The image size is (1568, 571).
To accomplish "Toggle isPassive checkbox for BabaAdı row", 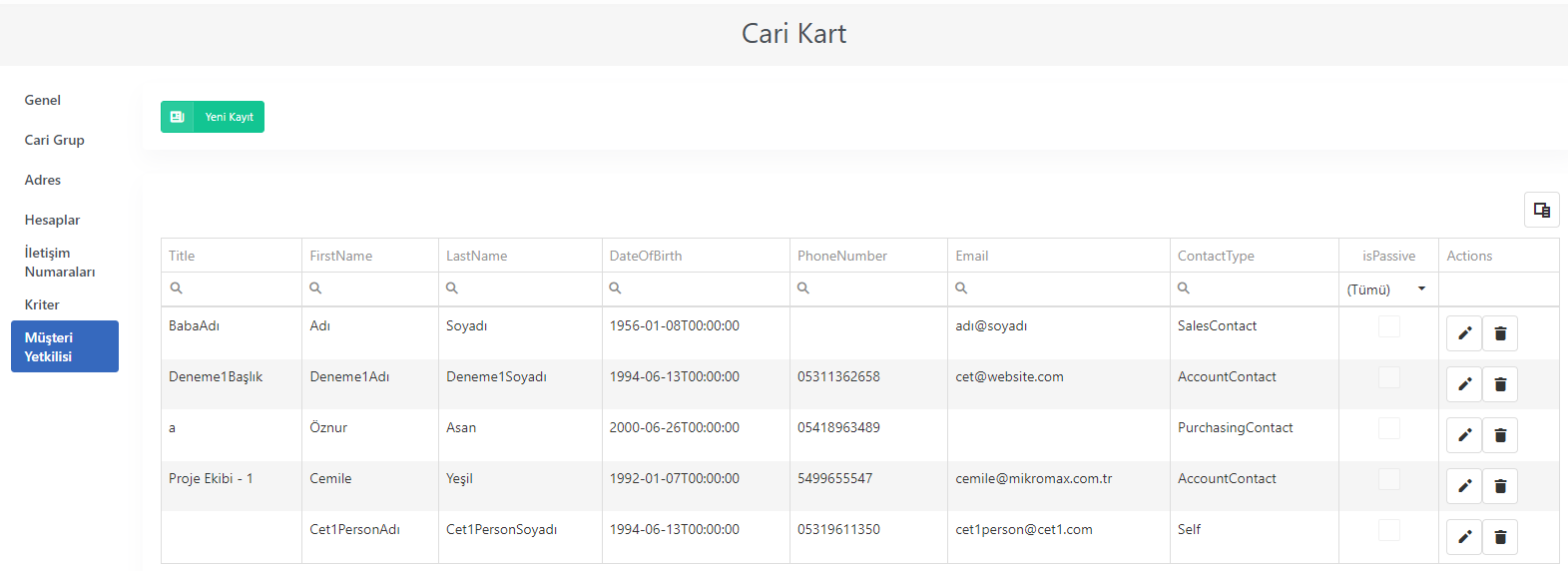I will pyautogui.click(x=1389, y=326).
